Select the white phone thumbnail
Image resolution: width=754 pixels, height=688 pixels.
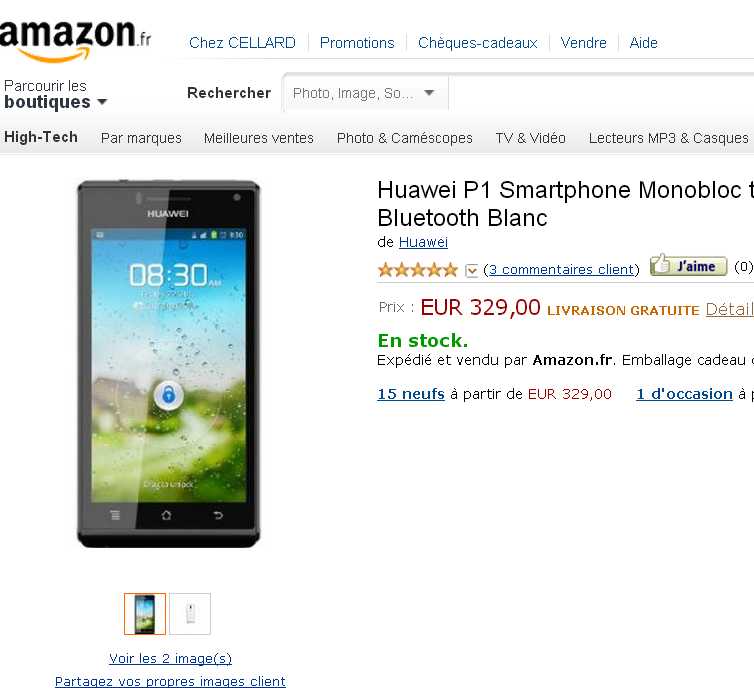pyautogui.click(x=190, y=613)
